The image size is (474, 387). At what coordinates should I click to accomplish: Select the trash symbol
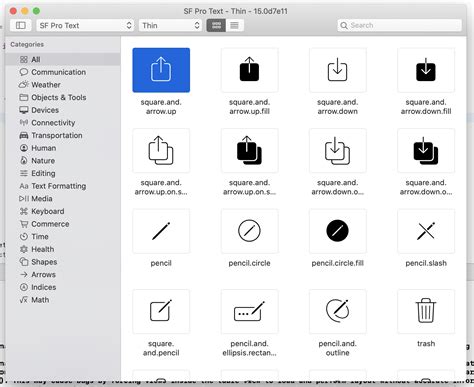click(x=426, y=311)
